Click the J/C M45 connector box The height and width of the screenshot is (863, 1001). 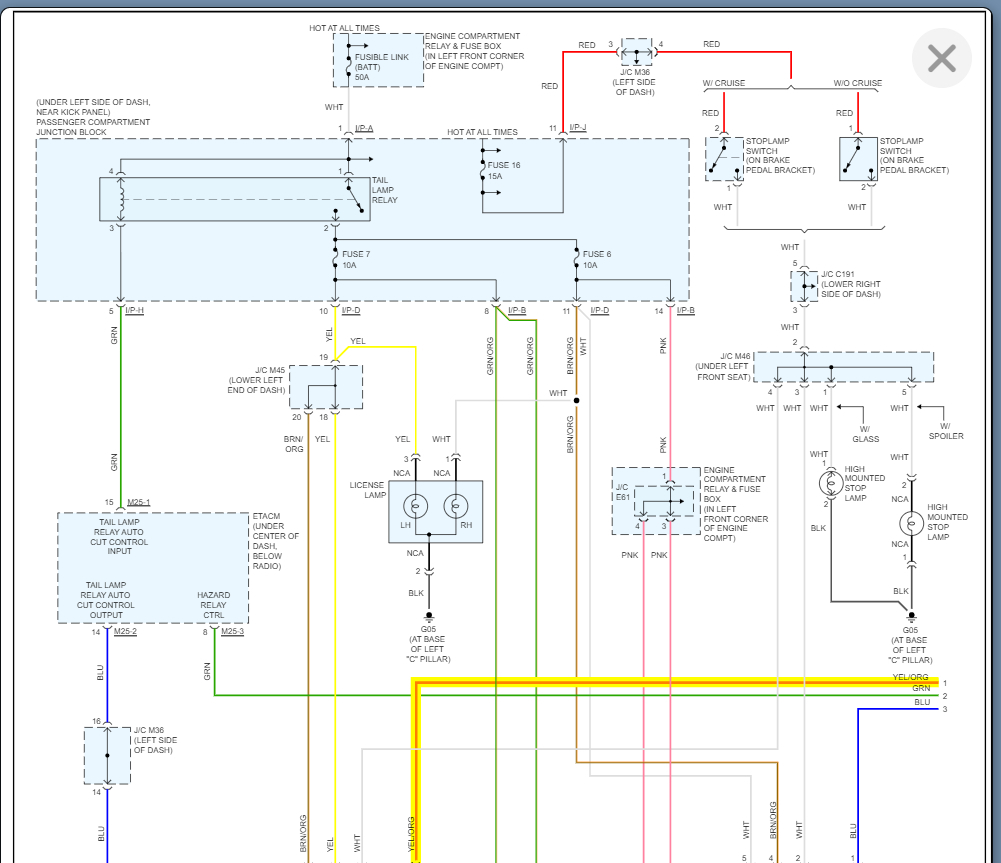326,386
